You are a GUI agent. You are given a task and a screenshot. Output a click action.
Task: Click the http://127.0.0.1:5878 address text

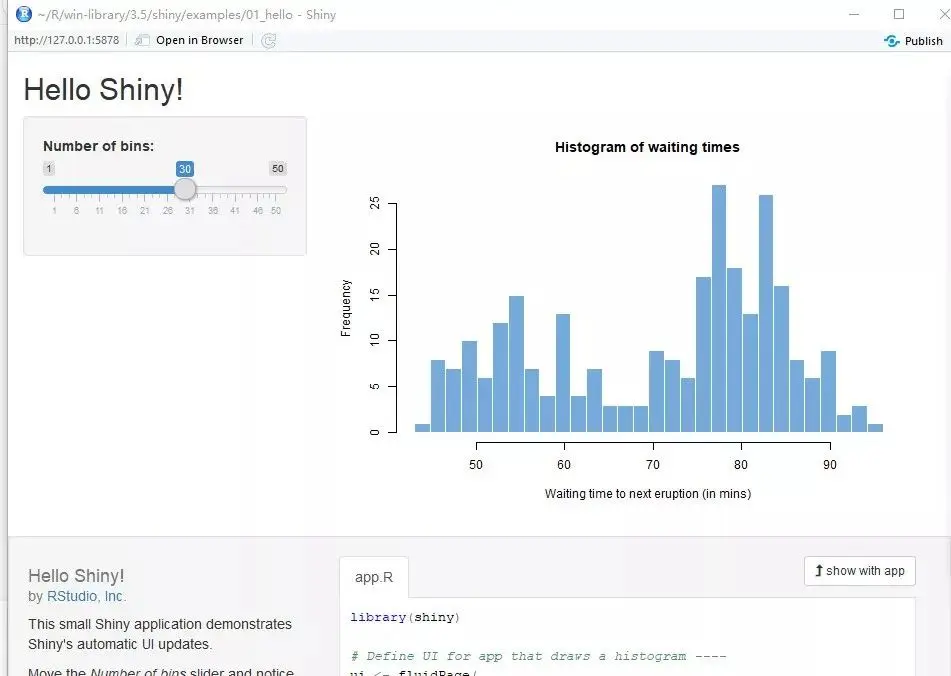67,40
